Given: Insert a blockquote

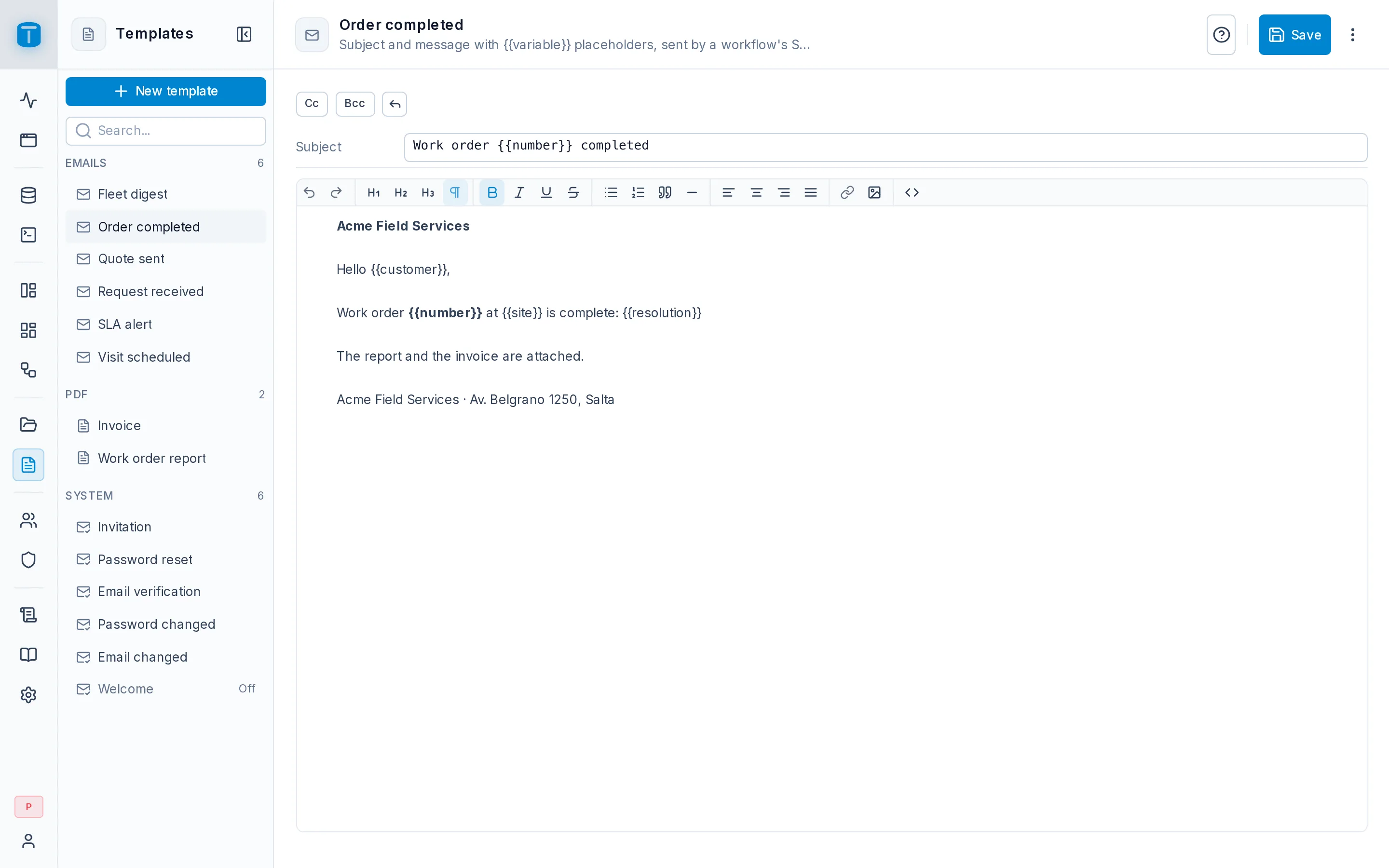Looking at the screenshot, I should (665, 193).
